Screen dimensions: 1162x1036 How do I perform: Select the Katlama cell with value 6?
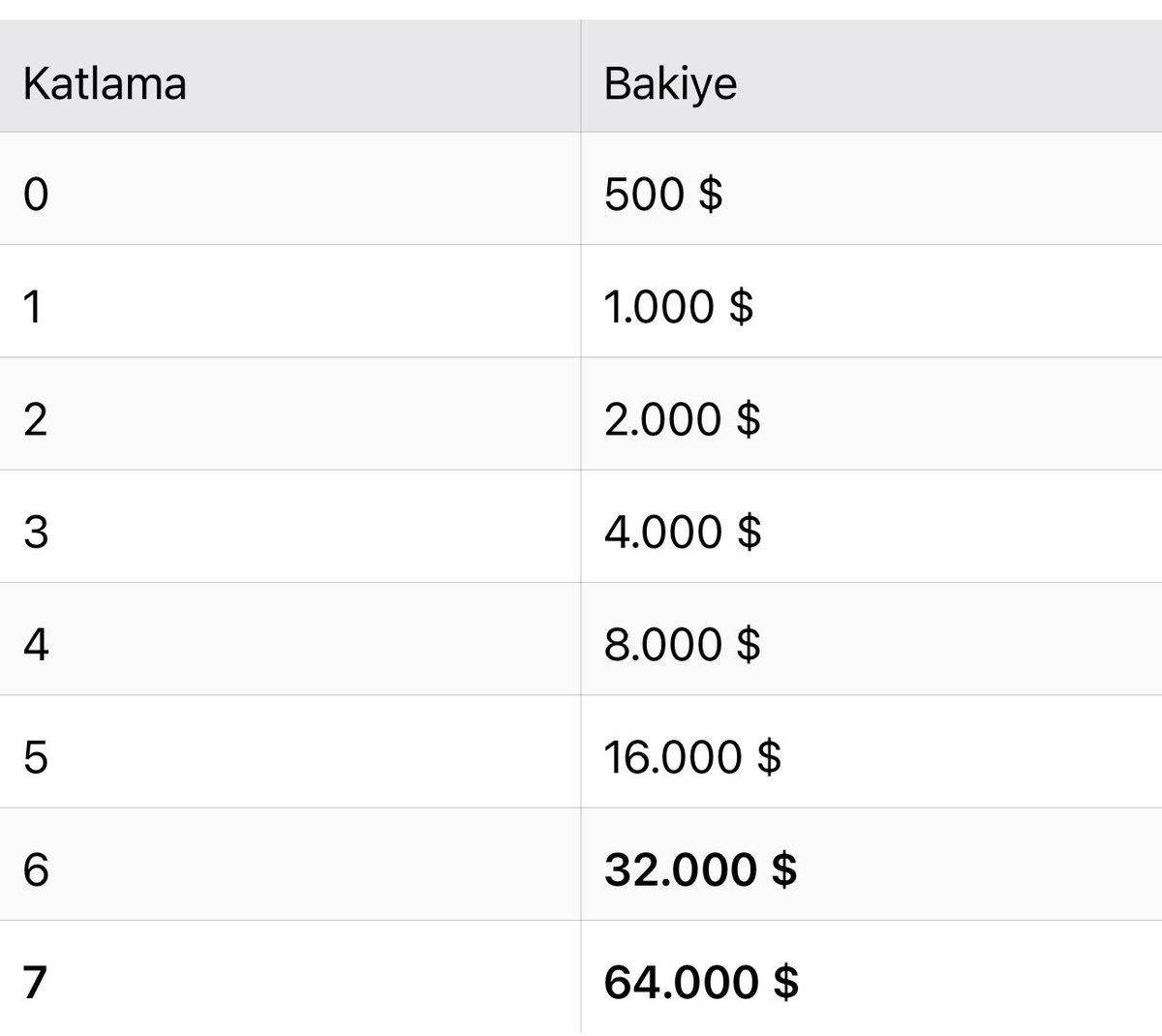click(x=290, y=864)
